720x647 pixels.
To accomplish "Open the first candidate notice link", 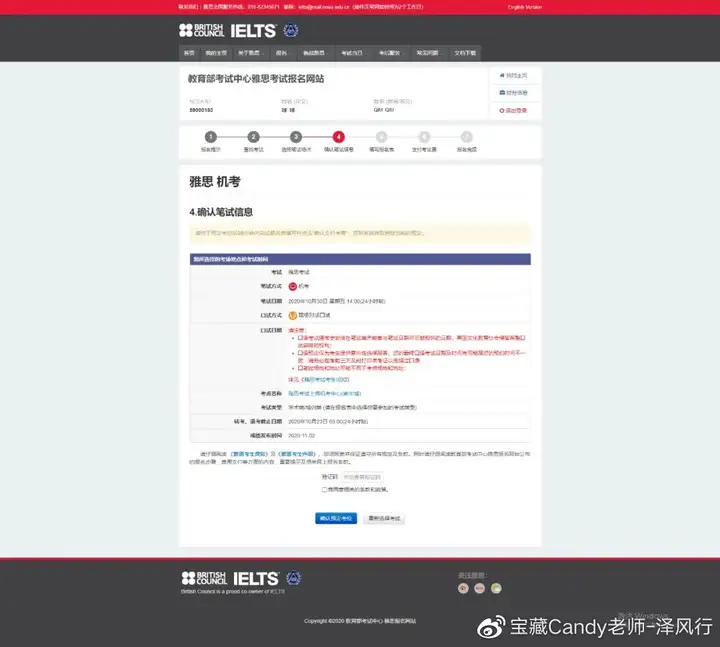I will (248, 454).
